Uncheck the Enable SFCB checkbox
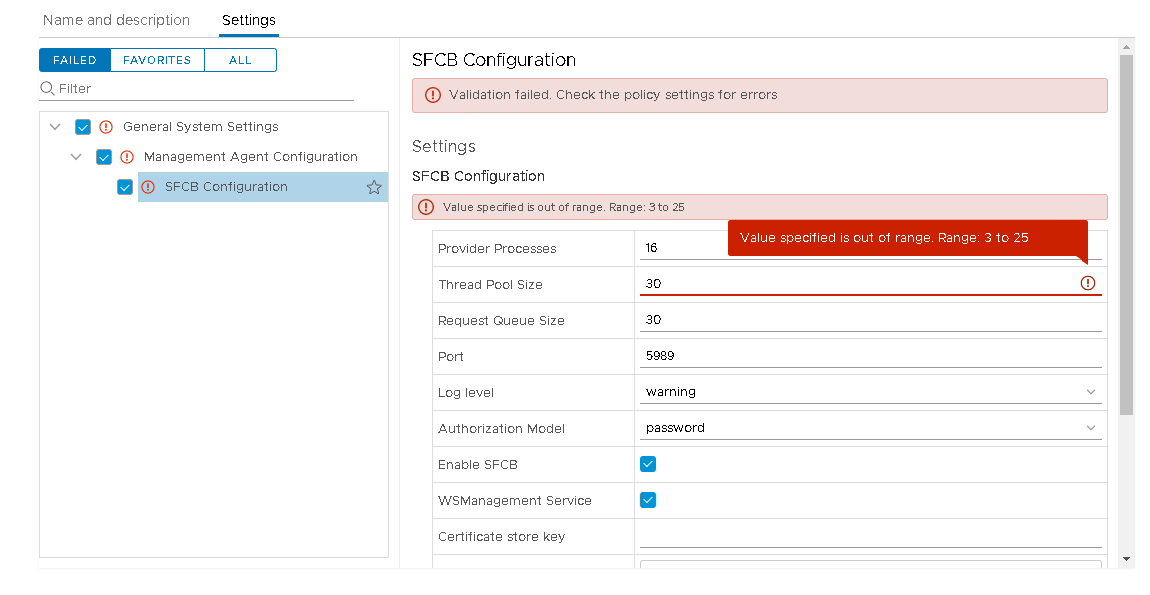 point(648,463)
